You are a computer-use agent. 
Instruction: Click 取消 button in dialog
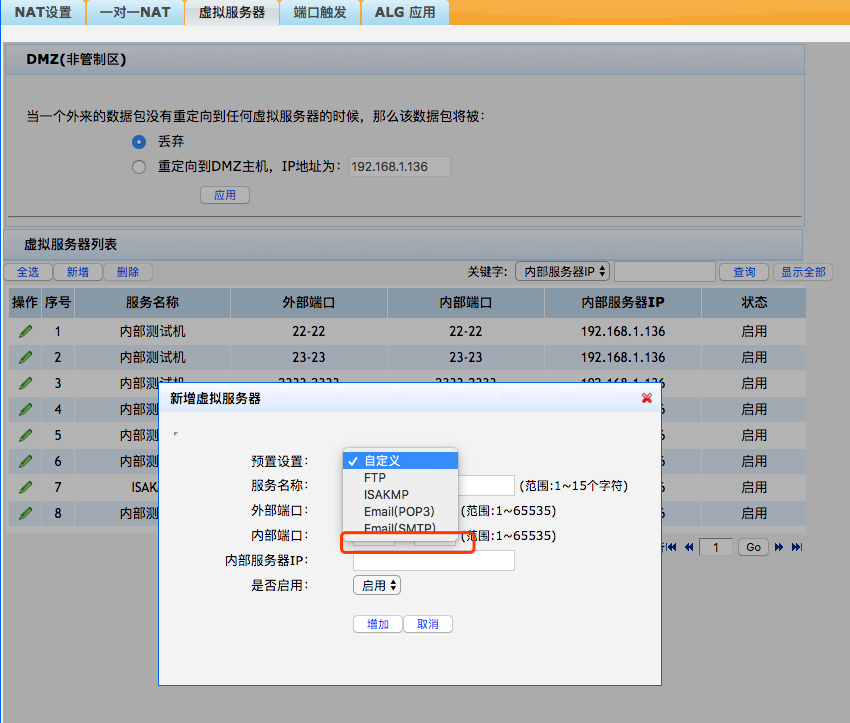coord(428,624)
